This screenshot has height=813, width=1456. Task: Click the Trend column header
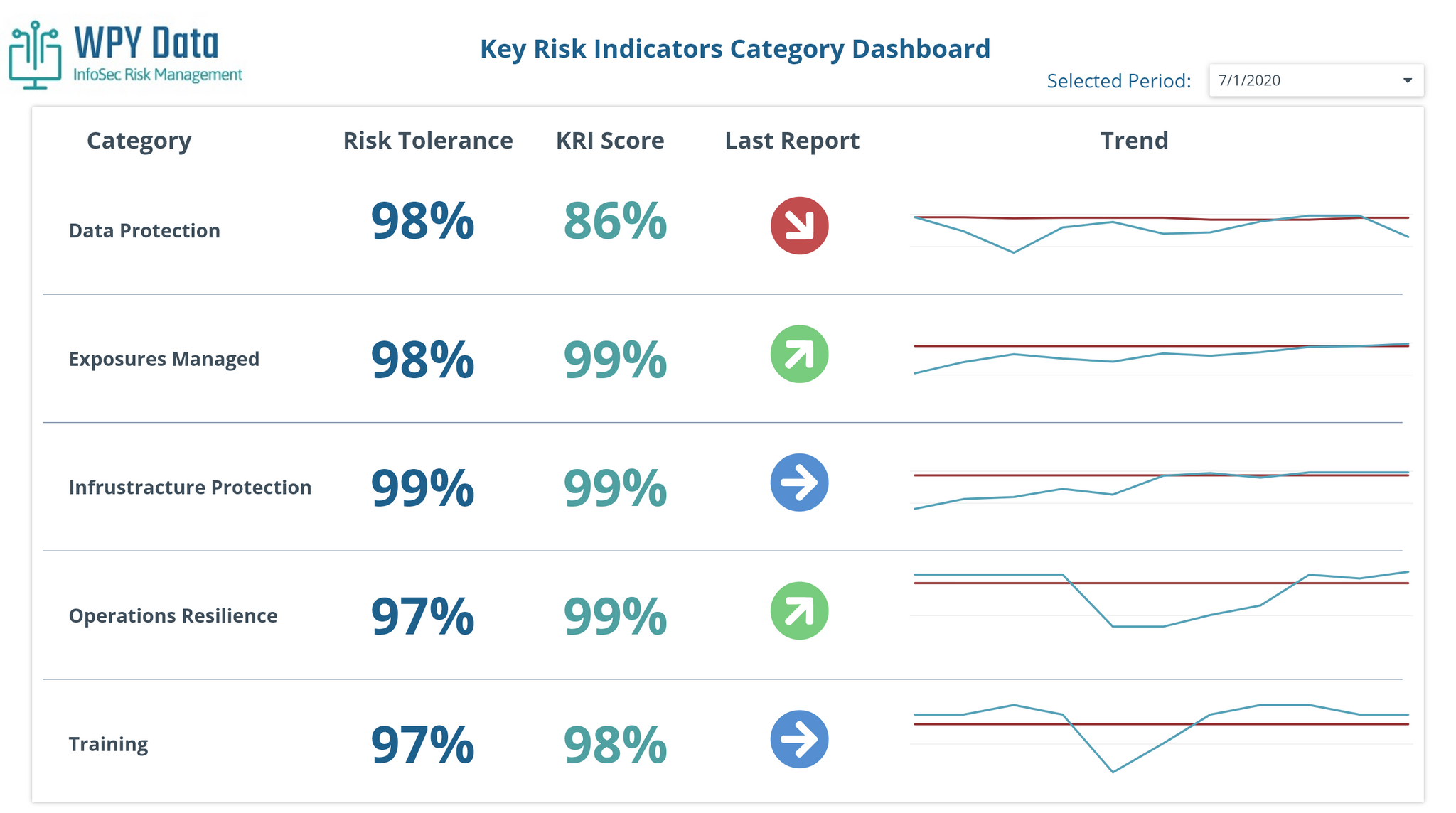pos(1134,140)
